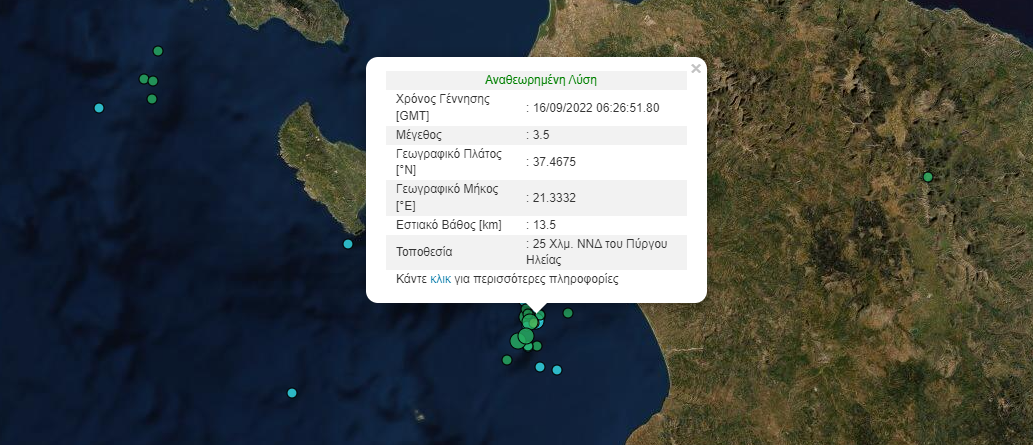Screen dimensions: 1033x445
Task: Click the right cyan marker below the cluster
Action: [557, 370]
